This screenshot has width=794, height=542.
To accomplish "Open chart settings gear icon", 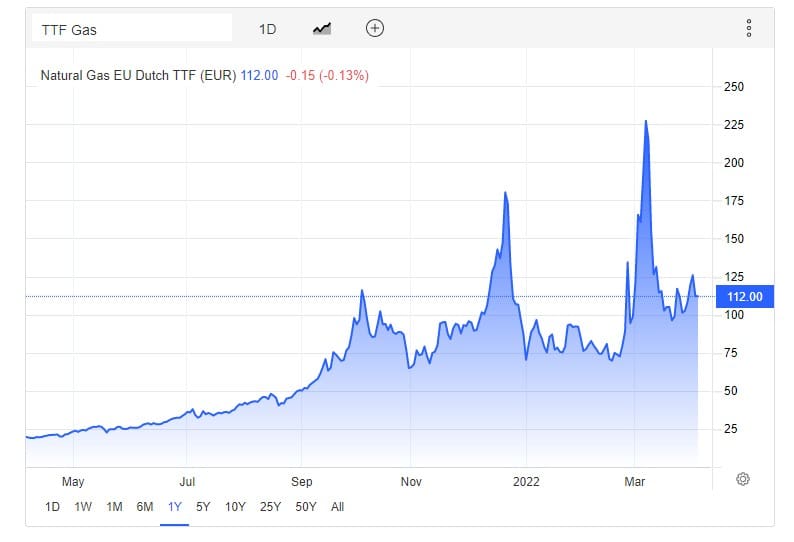I will (743, 479).
